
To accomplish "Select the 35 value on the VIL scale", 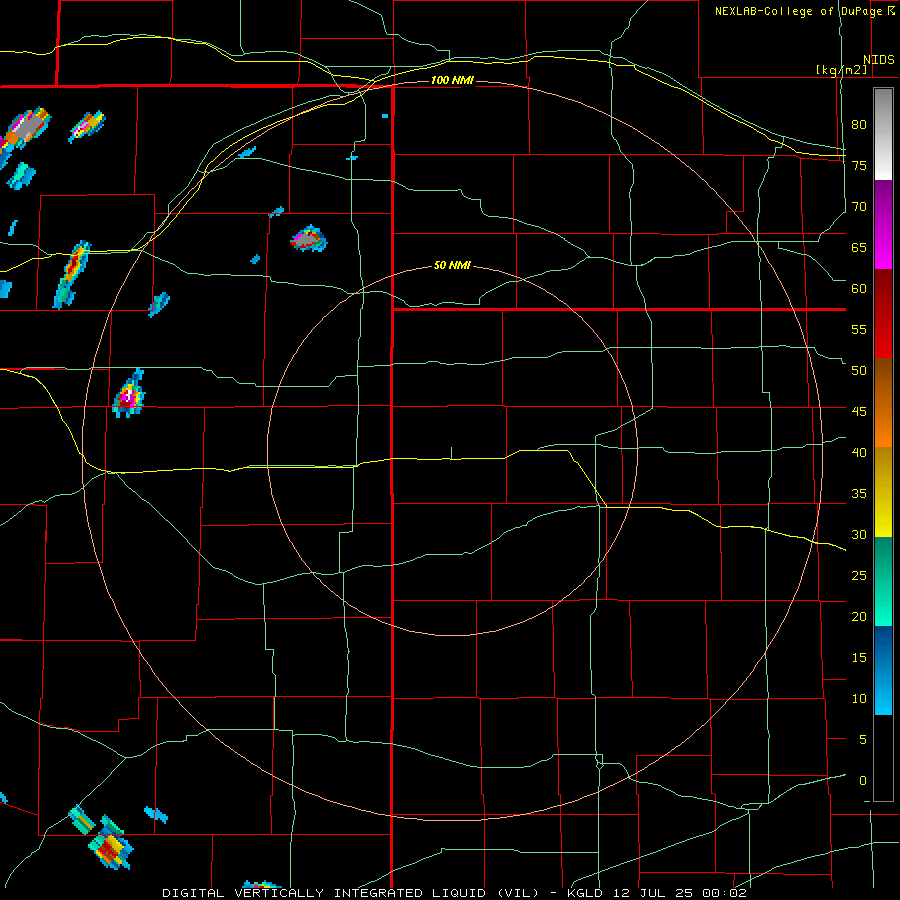I will pos(859,494).
